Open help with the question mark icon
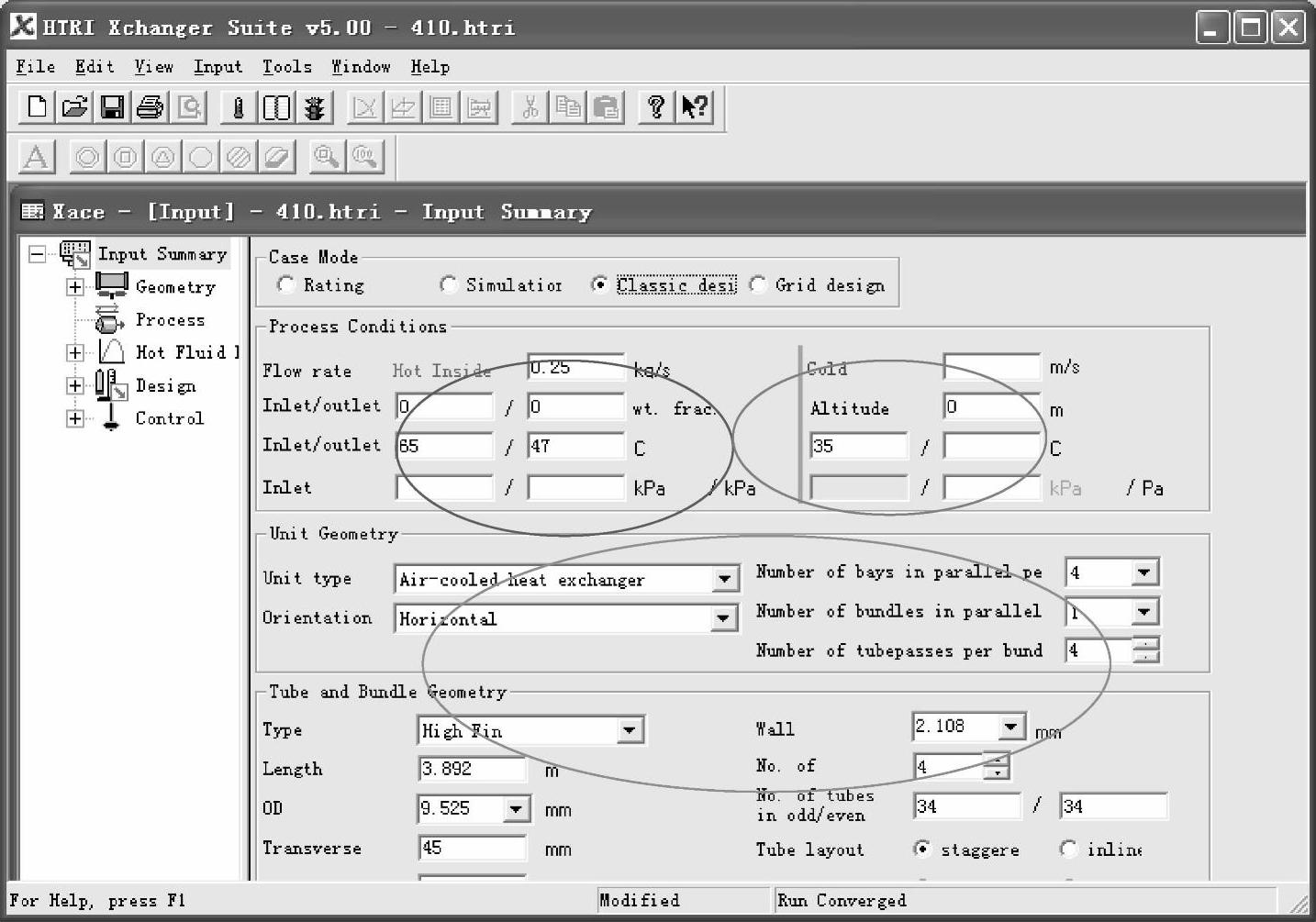 (x=656, y=107)
